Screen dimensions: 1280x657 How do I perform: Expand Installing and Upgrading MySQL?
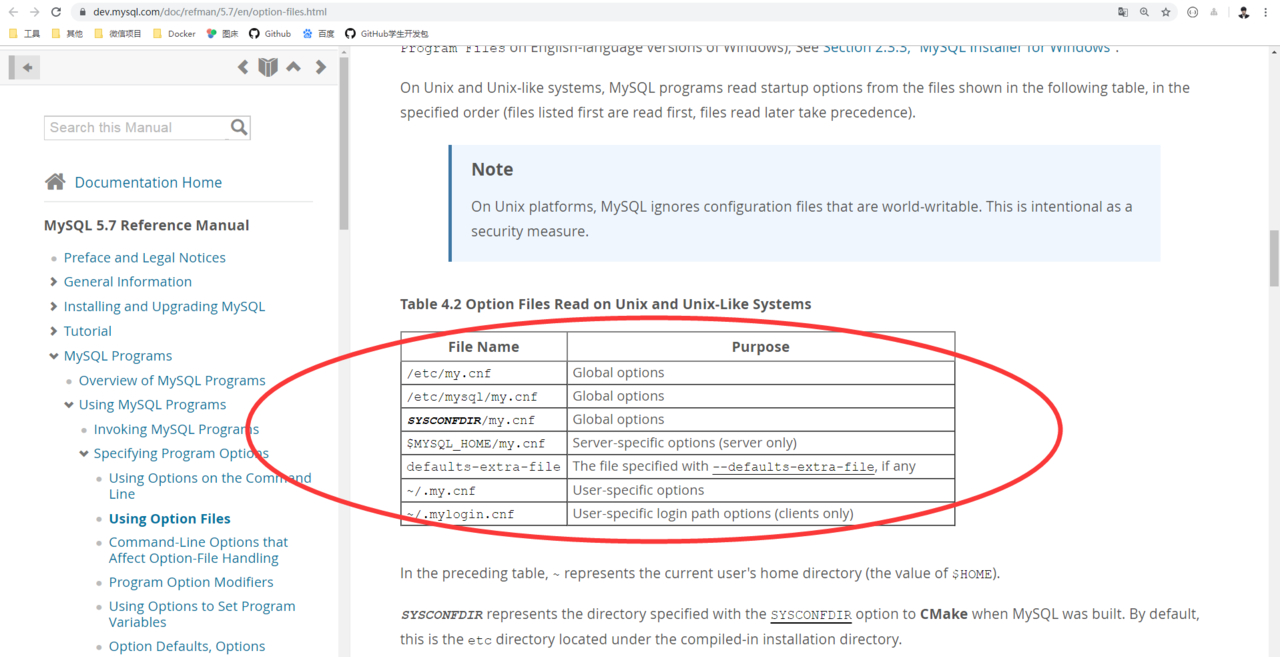point(54,307)
